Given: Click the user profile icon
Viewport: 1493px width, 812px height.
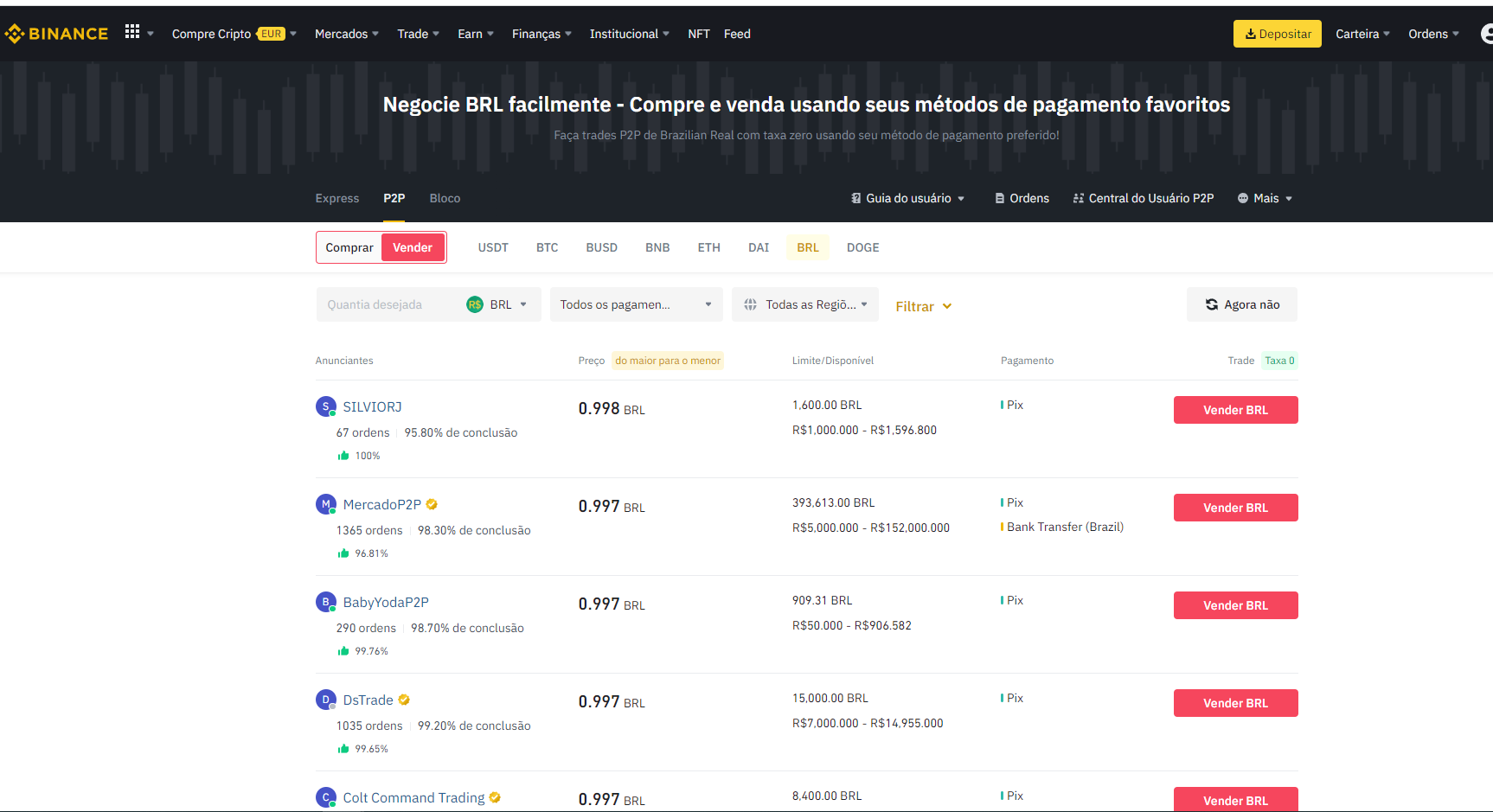Looking at the screenshot, I should coord(1487,34).
